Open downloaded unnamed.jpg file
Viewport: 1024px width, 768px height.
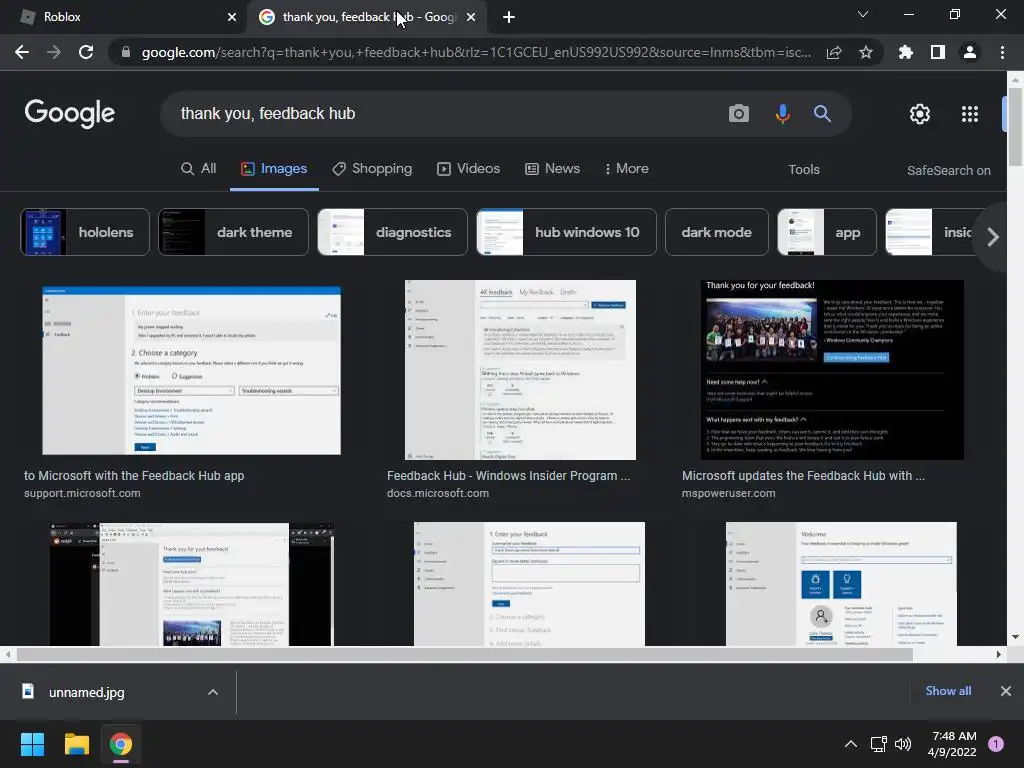(x=86, y=692)
